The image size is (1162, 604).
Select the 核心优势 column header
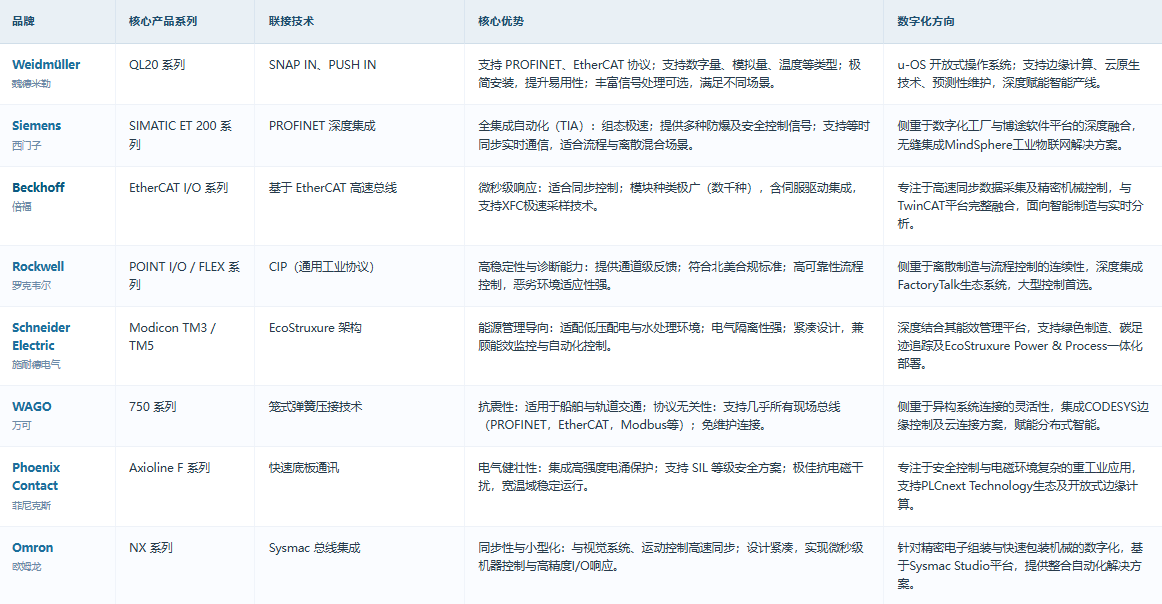(501, 21)
